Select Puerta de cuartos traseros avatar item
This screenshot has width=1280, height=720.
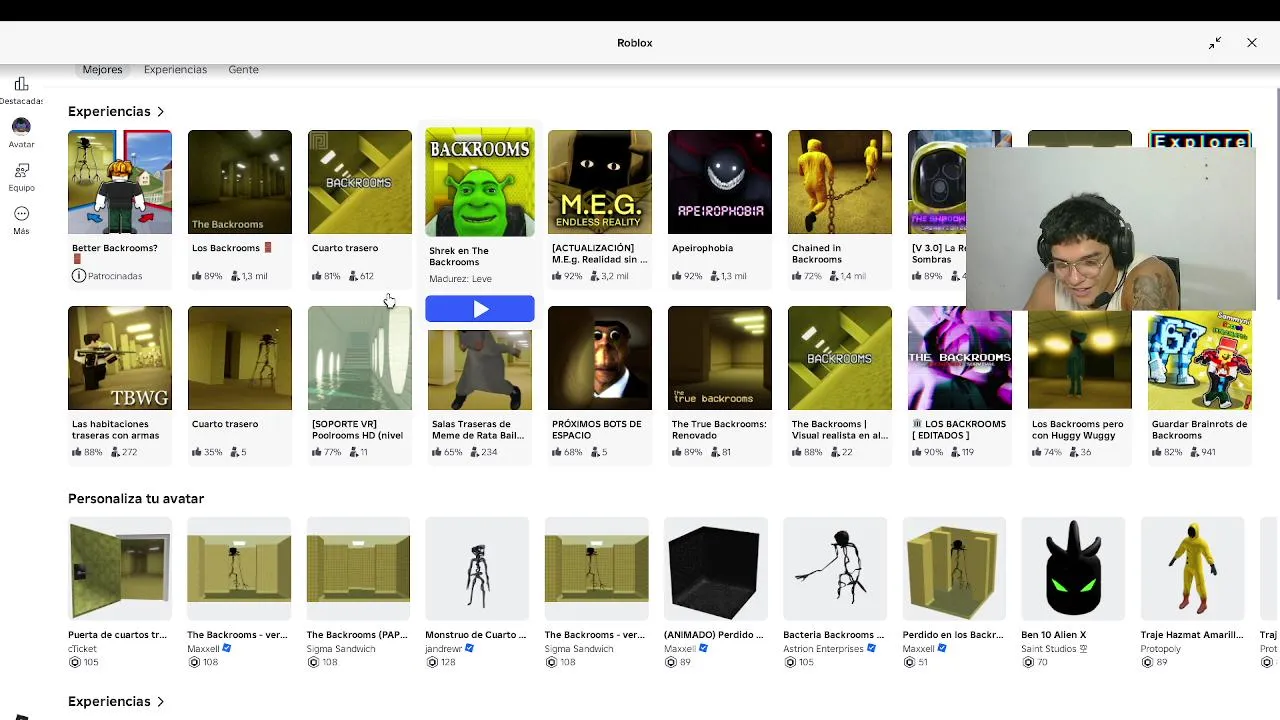tap(120, 570)
